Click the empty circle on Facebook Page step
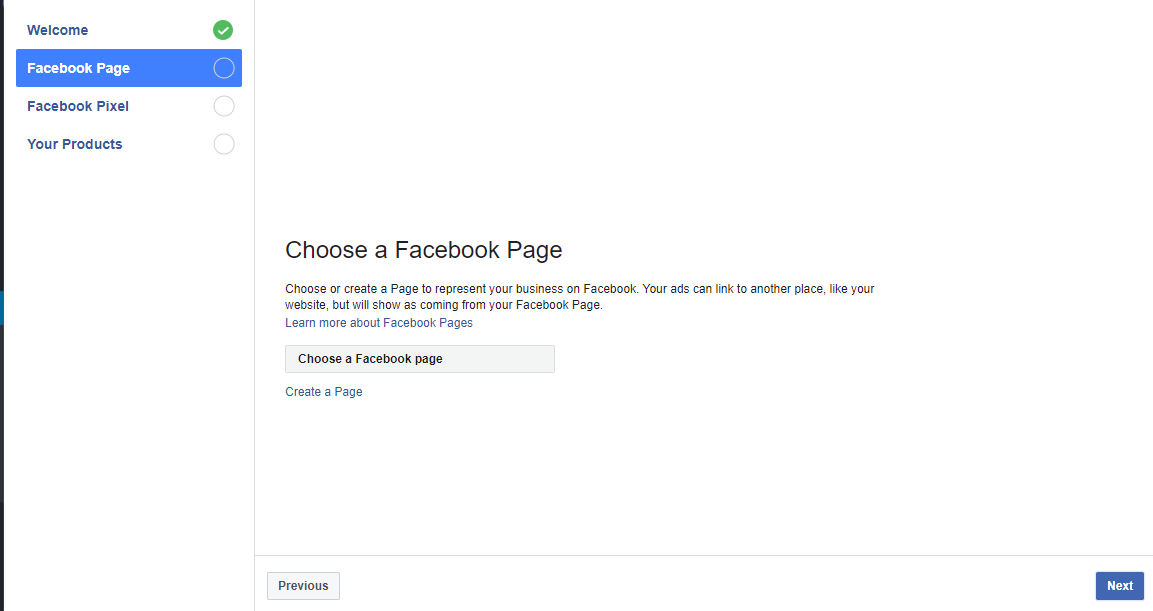 [x=224, y=68]
